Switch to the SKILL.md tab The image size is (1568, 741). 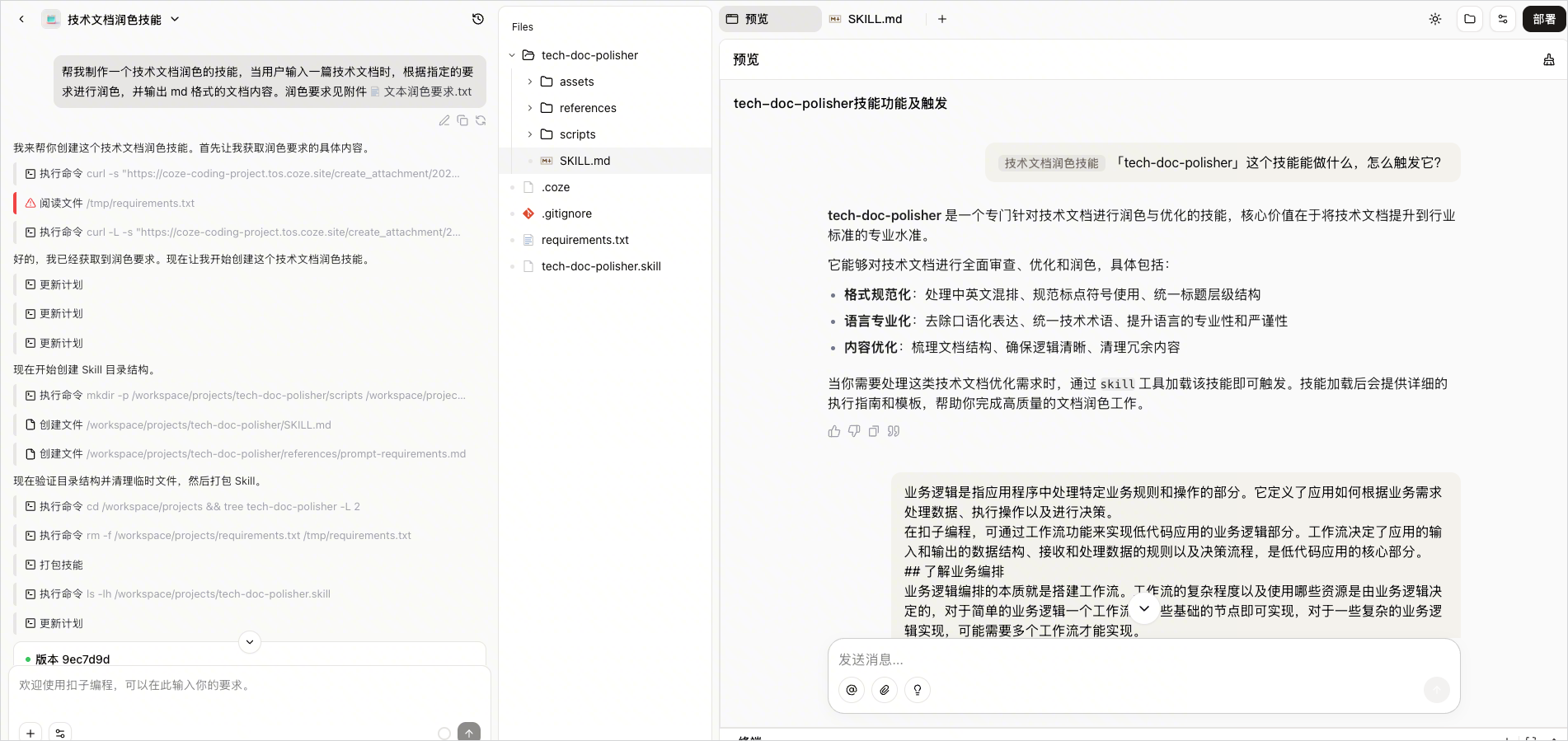point(874,19)
